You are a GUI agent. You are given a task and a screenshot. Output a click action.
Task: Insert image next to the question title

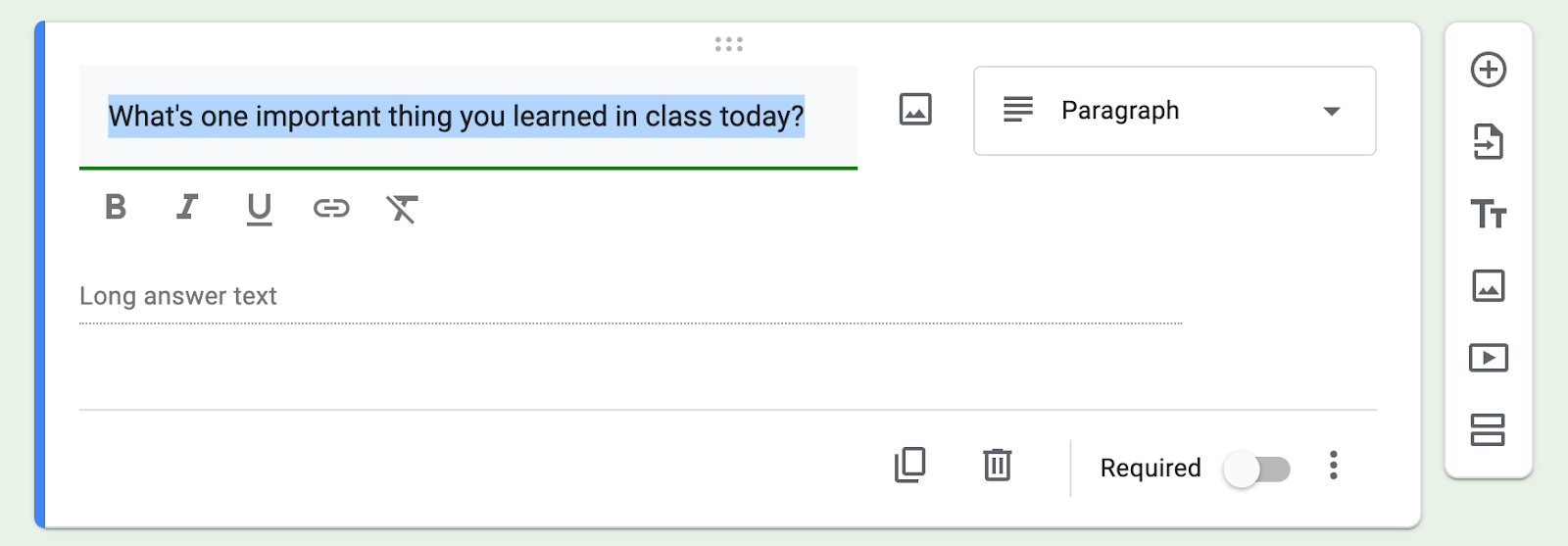coord(915,109)
